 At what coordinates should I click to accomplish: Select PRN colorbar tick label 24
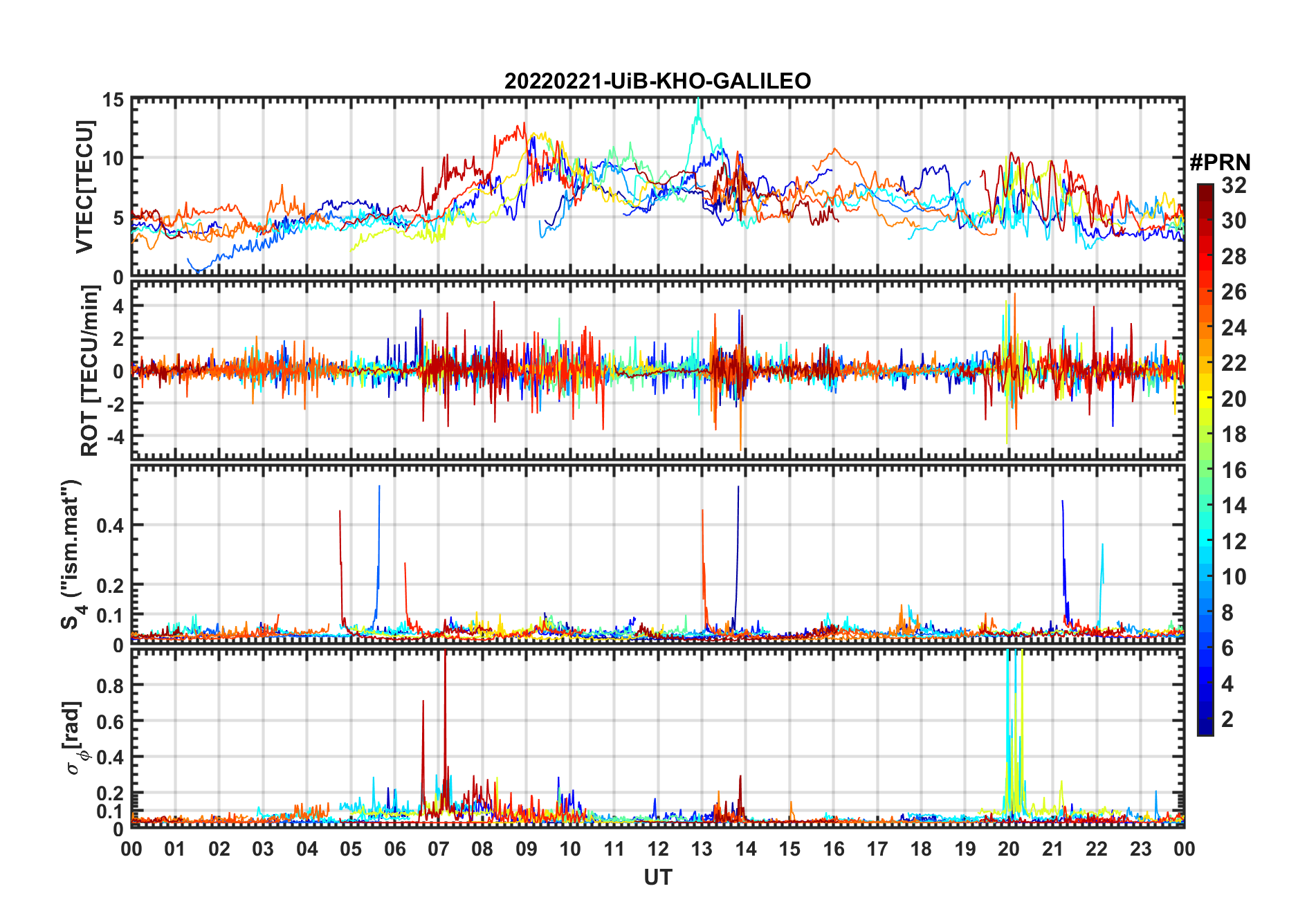(1234, 327)
